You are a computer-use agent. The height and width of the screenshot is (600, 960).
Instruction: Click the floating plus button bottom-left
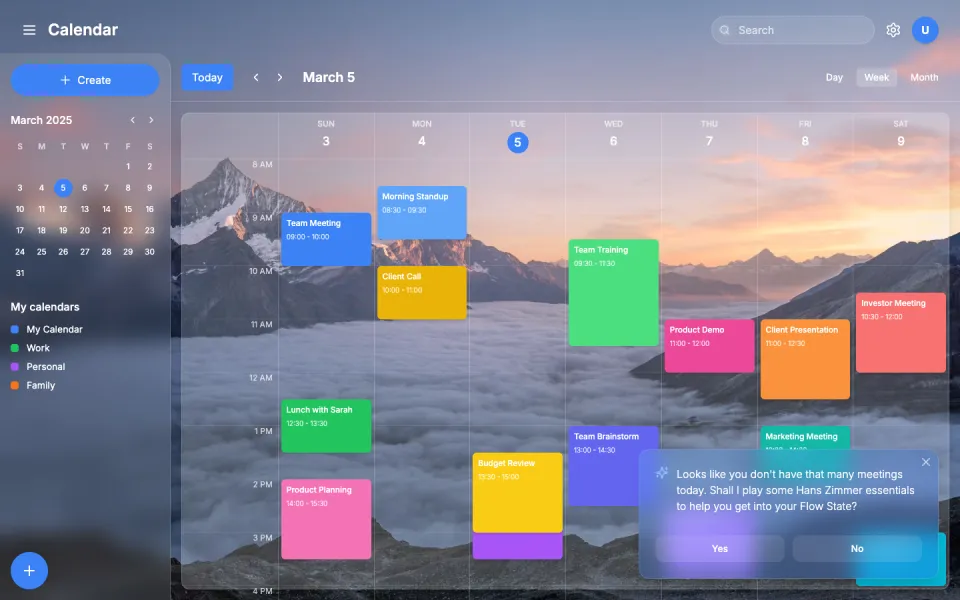(29, 570)
